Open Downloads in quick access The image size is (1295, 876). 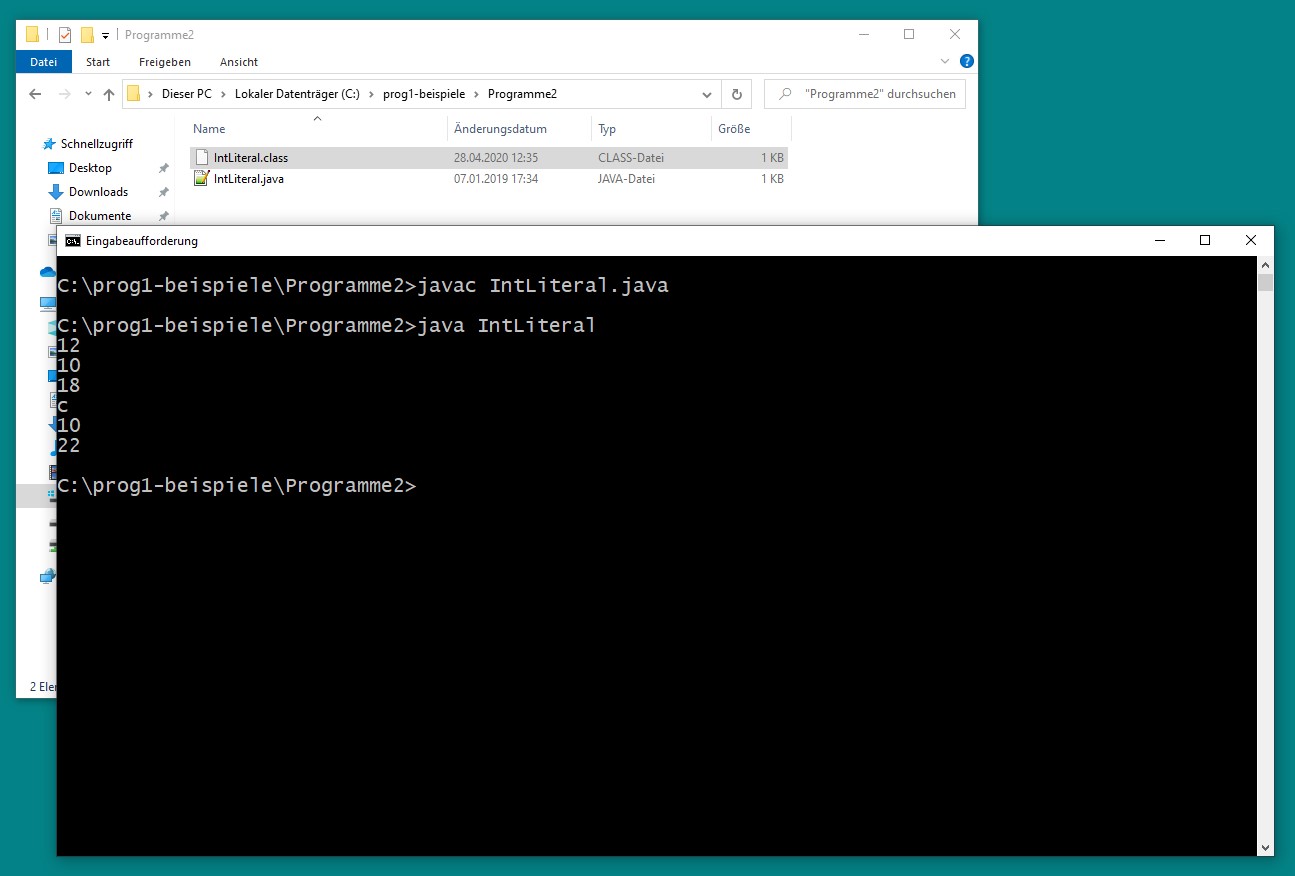tap(98, 192)
